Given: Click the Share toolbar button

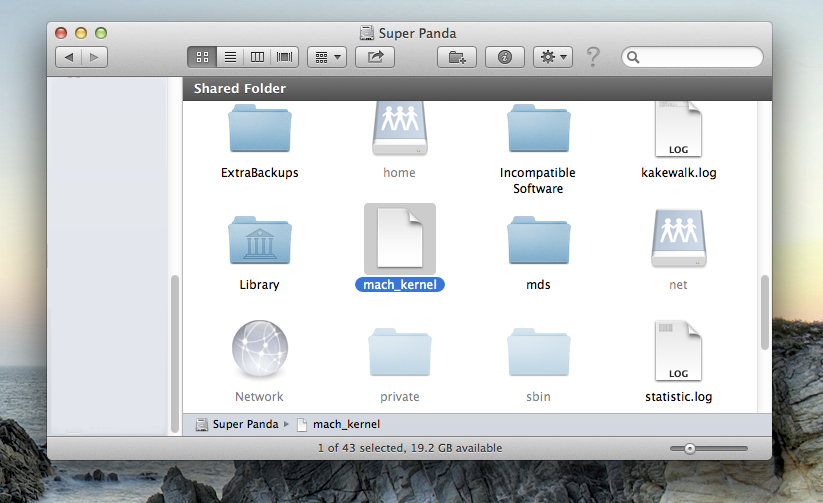Looking at the screenshot, I should pos(375,57).
